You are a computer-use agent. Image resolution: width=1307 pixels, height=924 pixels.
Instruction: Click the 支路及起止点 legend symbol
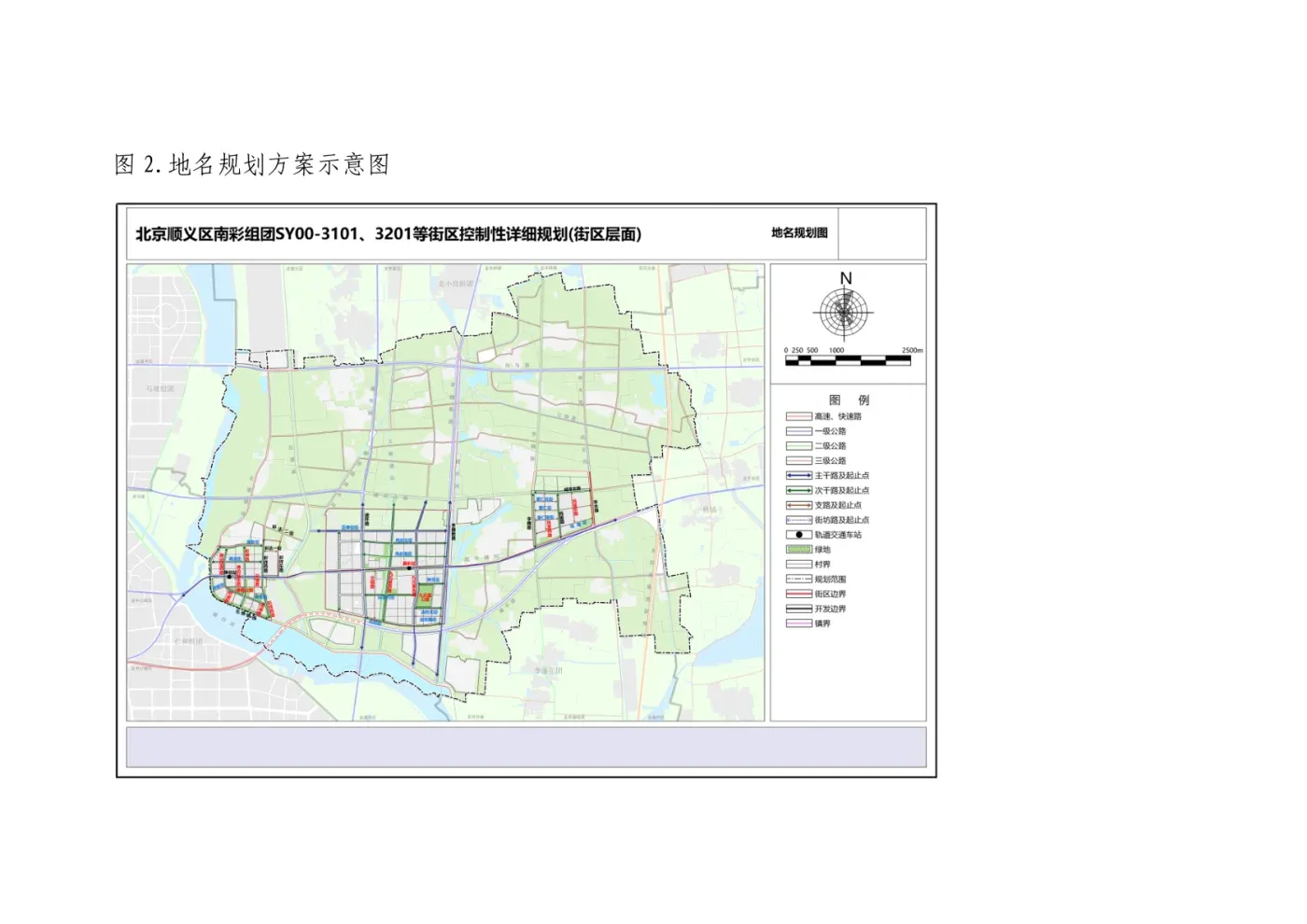(799, 505)
